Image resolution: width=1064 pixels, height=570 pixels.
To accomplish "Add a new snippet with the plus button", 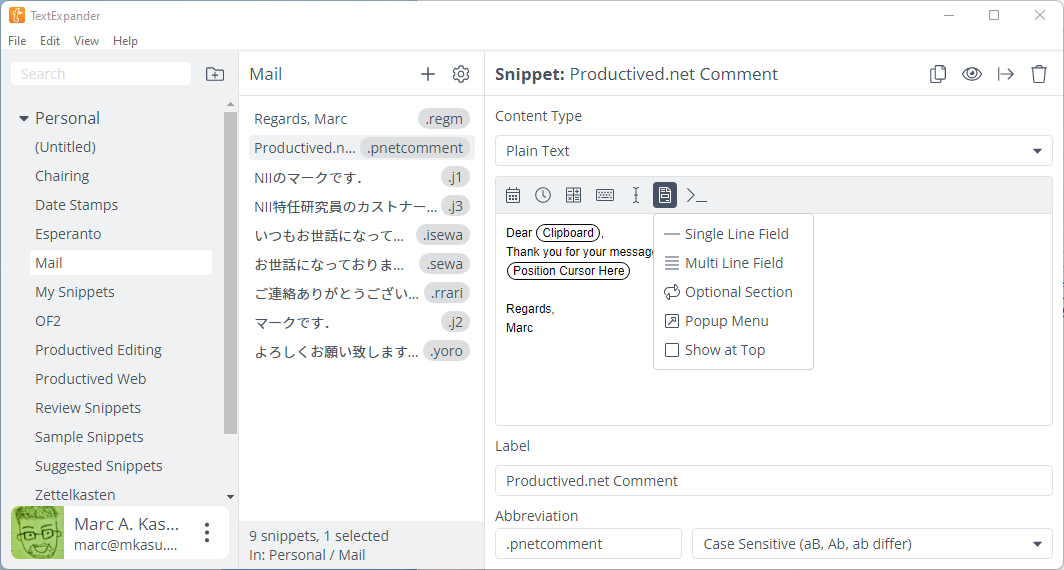I will coord(428,74).
